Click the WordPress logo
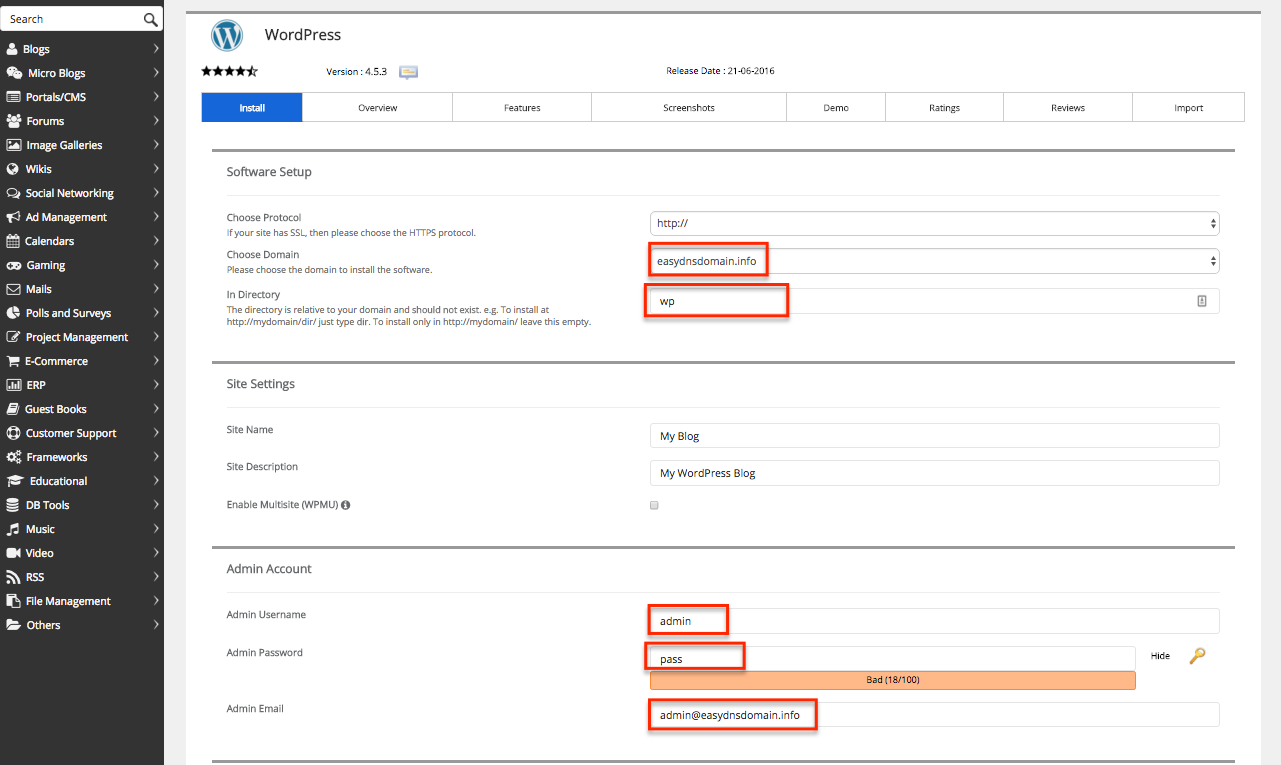Viewport: 1281px width, 765px height. tap(227, 35)
